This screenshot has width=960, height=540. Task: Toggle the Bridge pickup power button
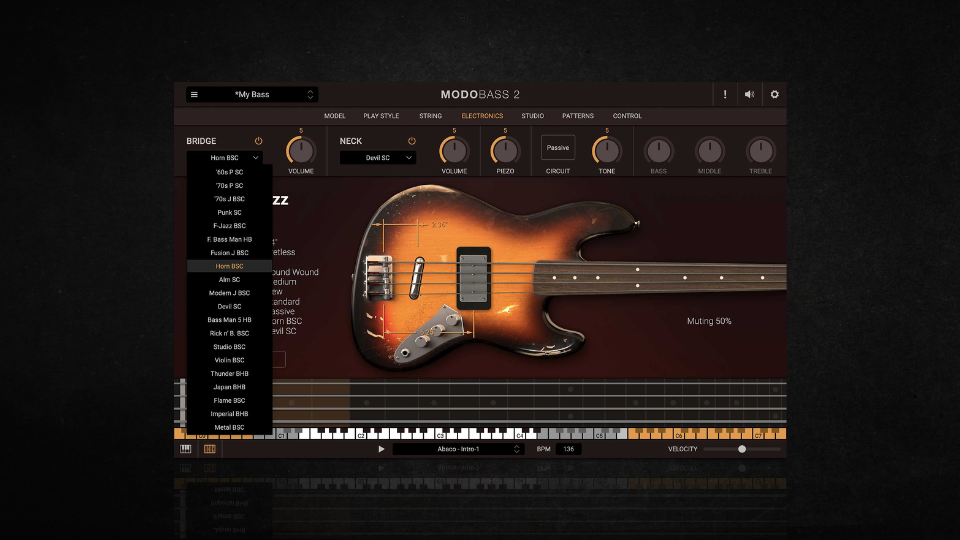click(x=258, y=141)
